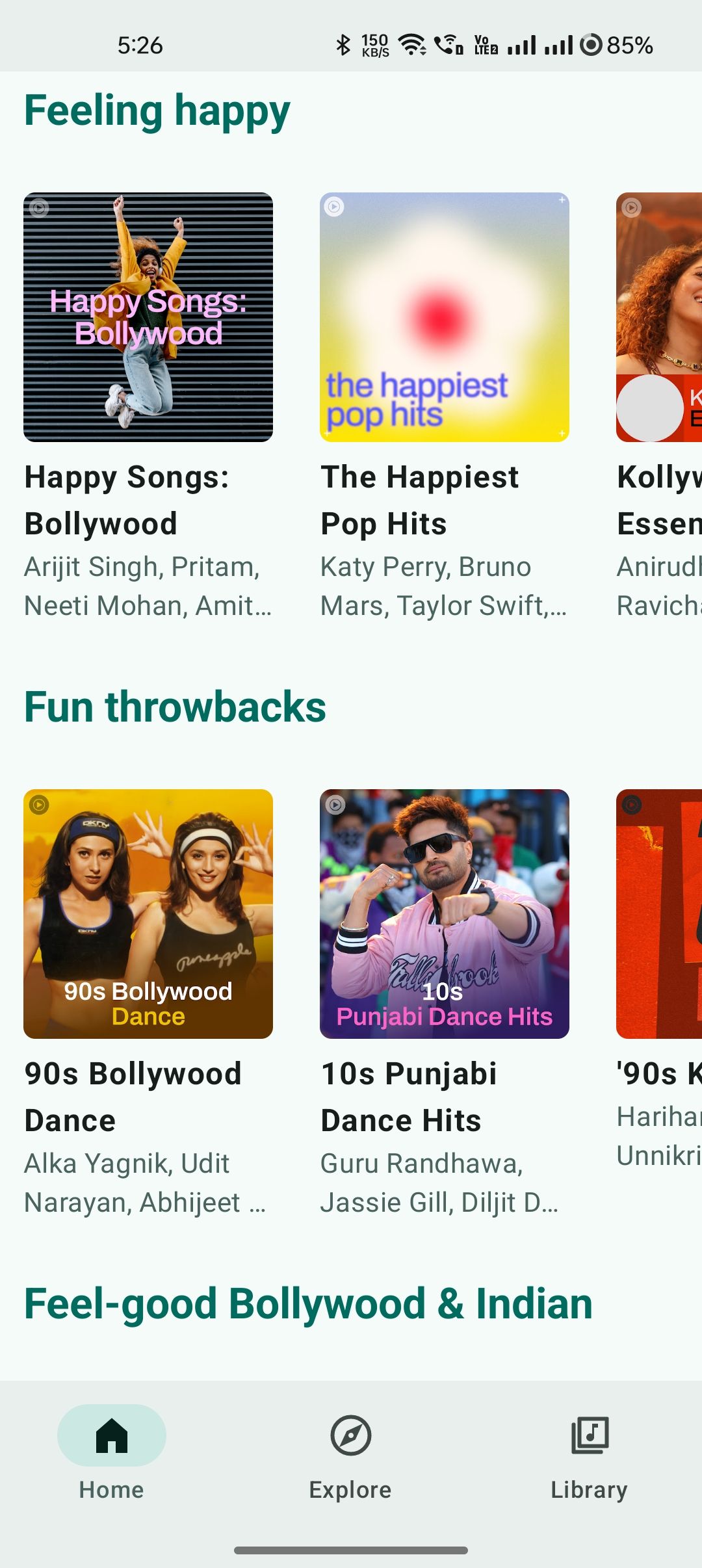Tap the Bluetooth icon in the status bar

point(343,45)
